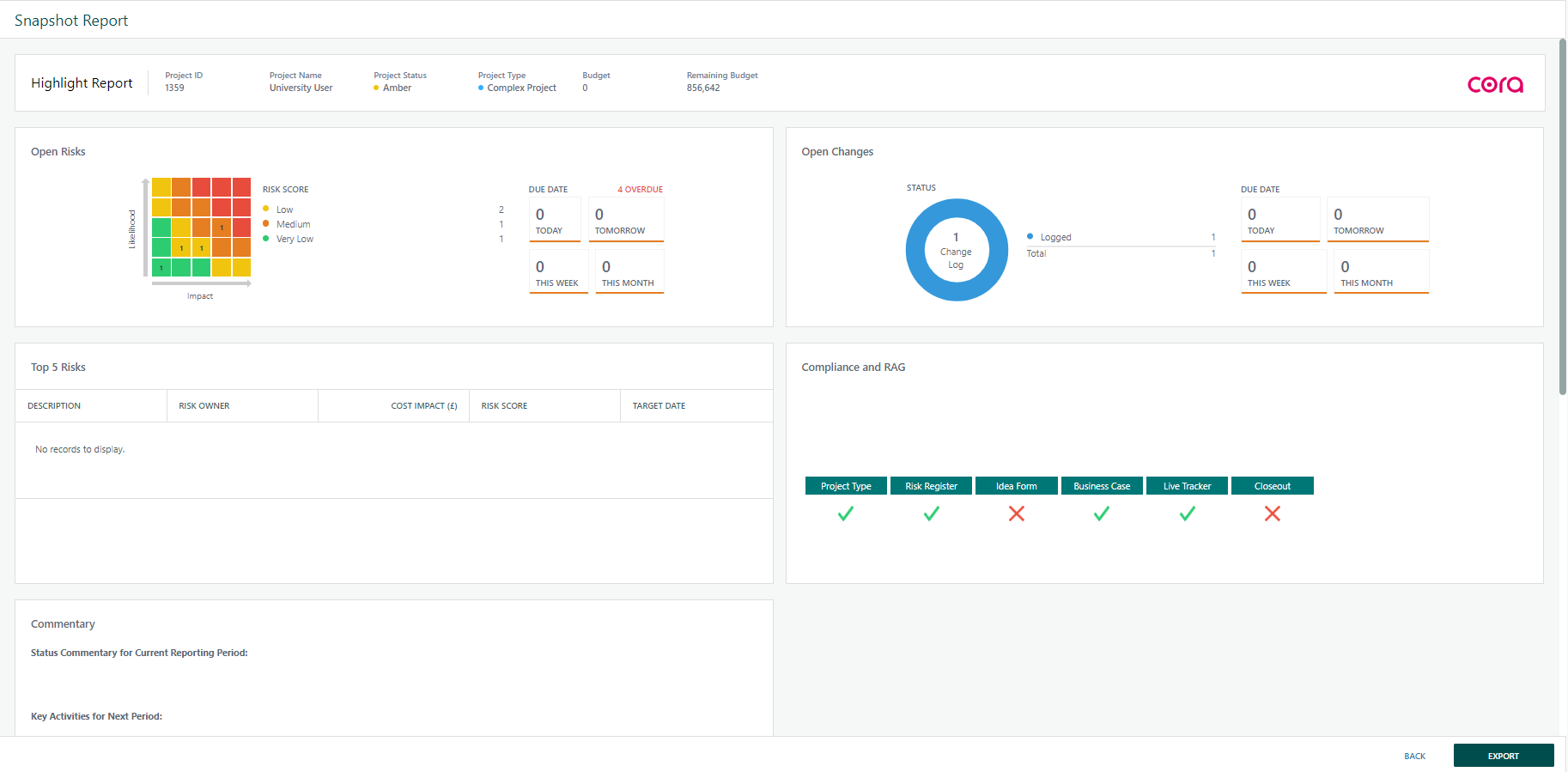This screenshot has width=1568, height=772.
Task: Click the green check under Risk Register
Action: 931,514
